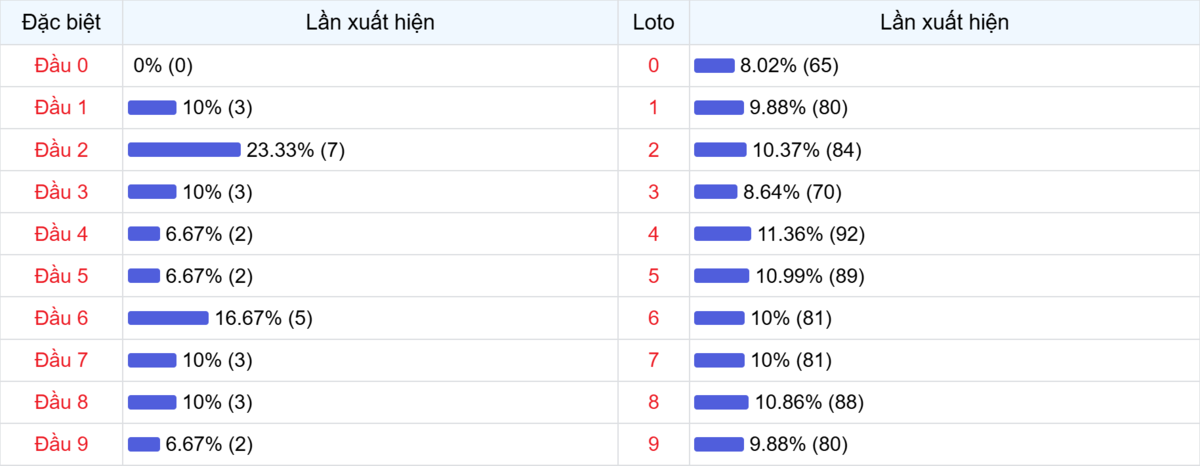
Task: Click the 8.02% (65) bar
Action: (x=714, y=66)
